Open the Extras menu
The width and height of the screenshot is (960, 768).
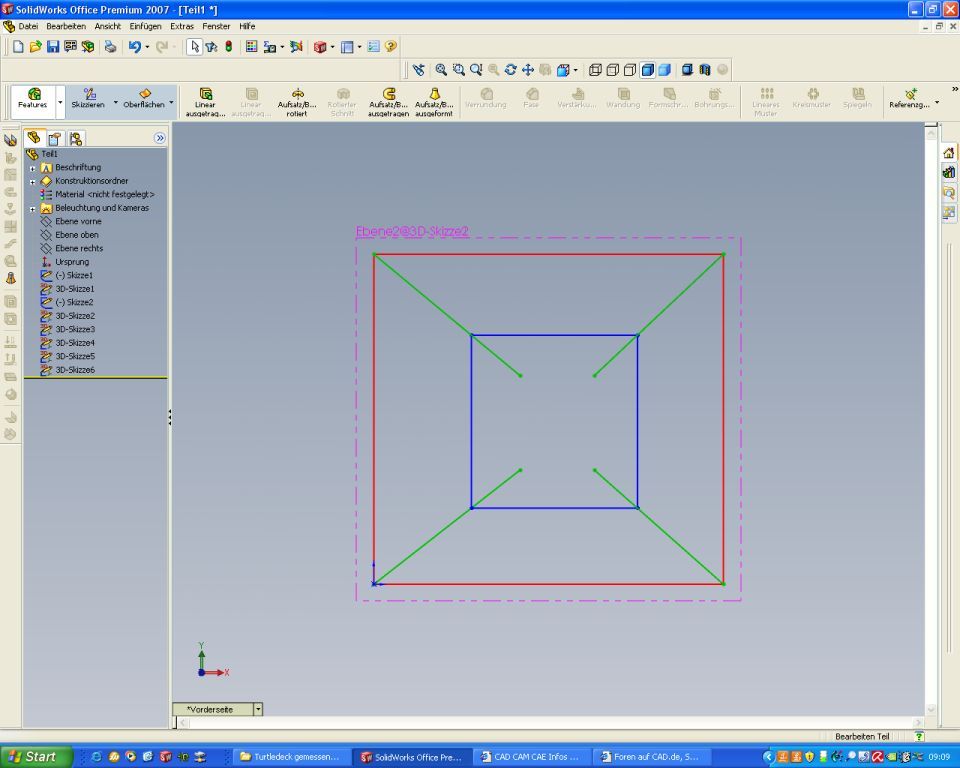[182, 26]
